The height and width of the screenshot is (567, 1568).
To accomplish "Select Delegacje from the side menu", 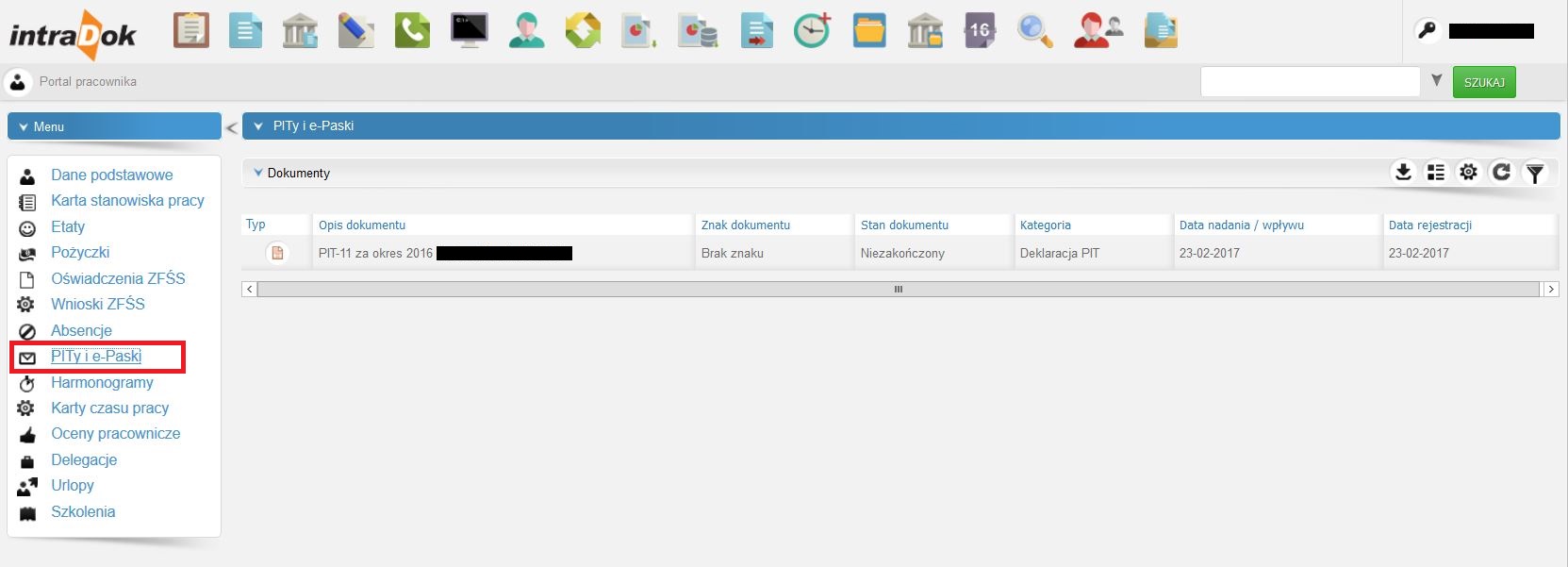I will pyautogui.click(x=84, y=459).
